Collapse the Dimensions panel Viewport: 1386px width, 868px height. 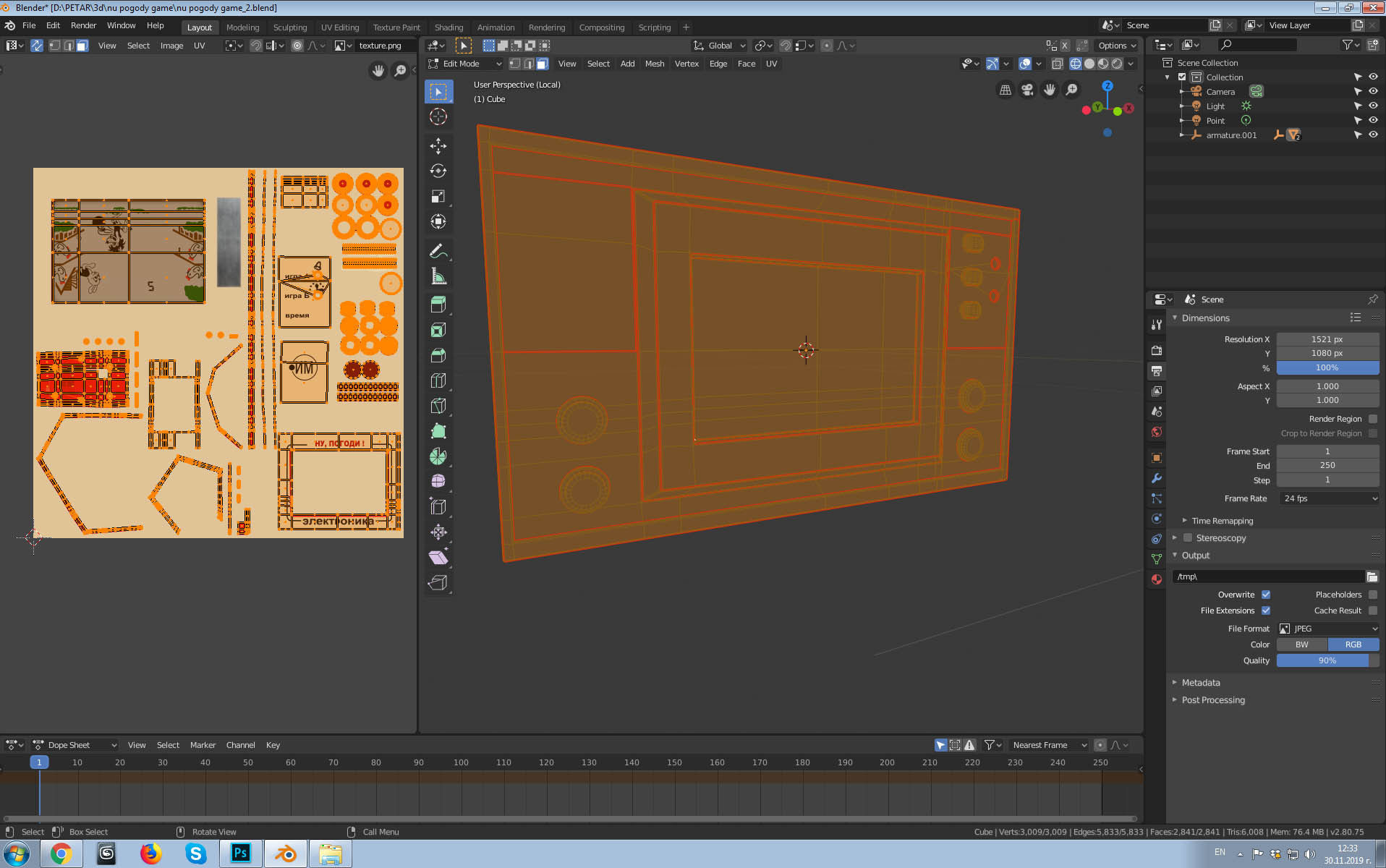pos(1205,318)
